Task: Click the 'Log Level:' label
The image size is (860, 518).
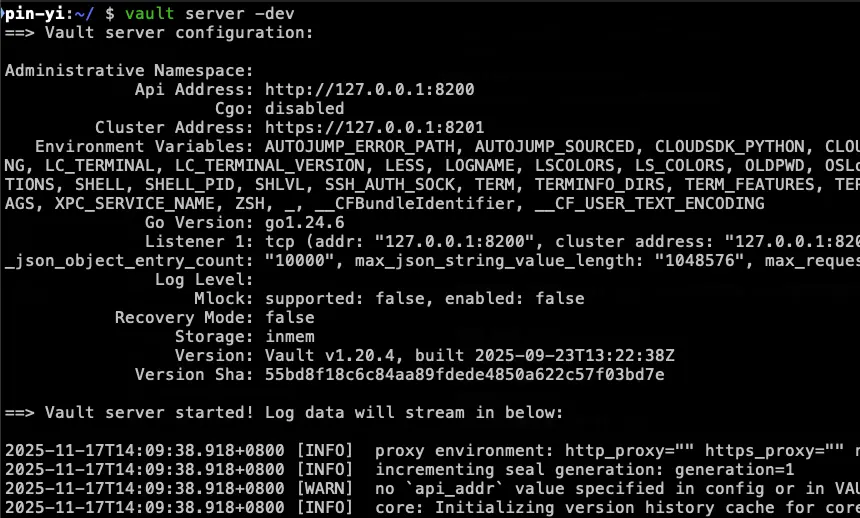Action: (x=204, y=280)
